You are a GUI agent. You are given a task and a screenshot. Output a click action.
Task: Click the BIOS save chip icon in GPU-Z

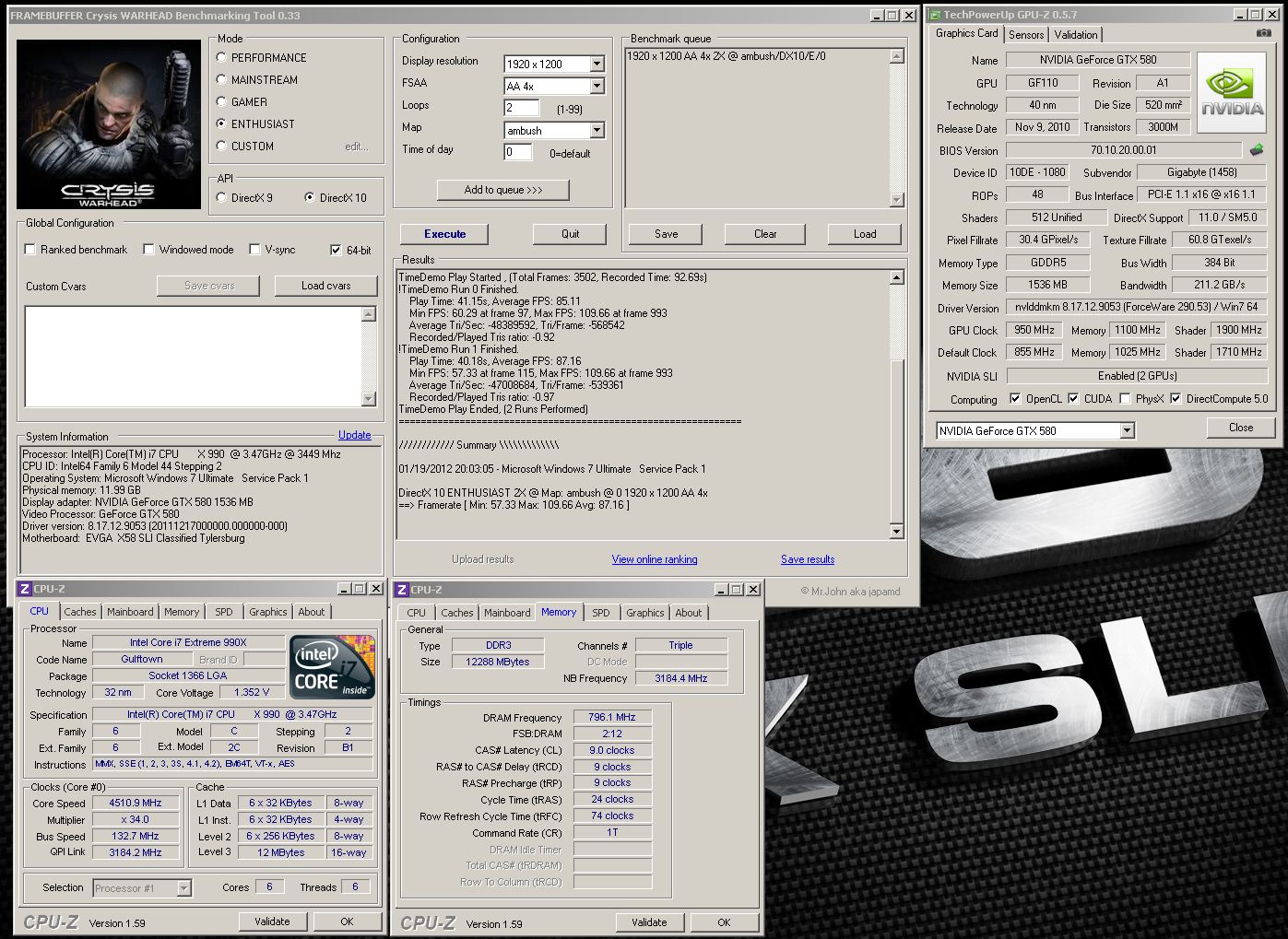coord(1256,149)
